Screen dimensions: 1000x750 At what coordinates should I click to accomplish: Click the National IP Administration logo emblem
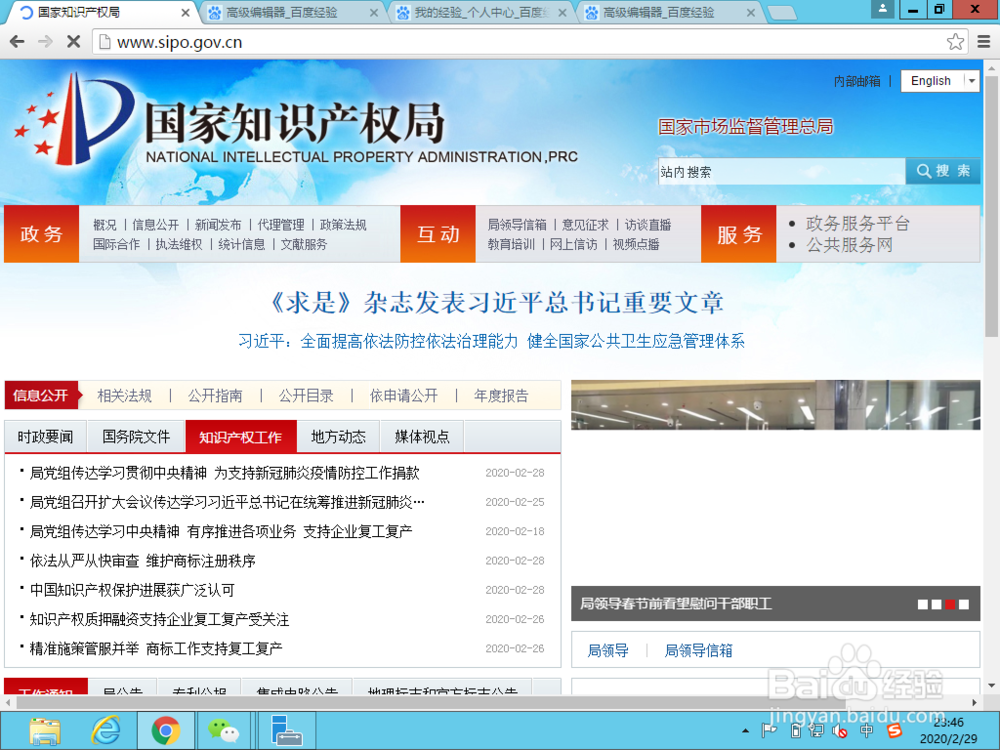(x=75, y=119)
